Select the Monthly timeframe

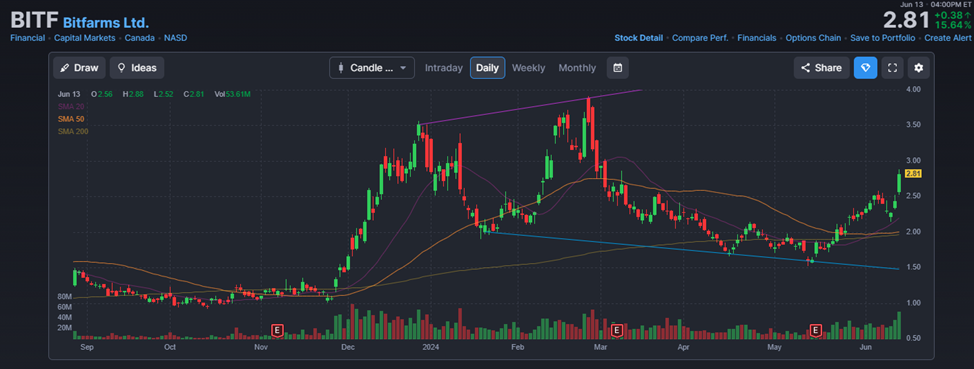point(577,68)
